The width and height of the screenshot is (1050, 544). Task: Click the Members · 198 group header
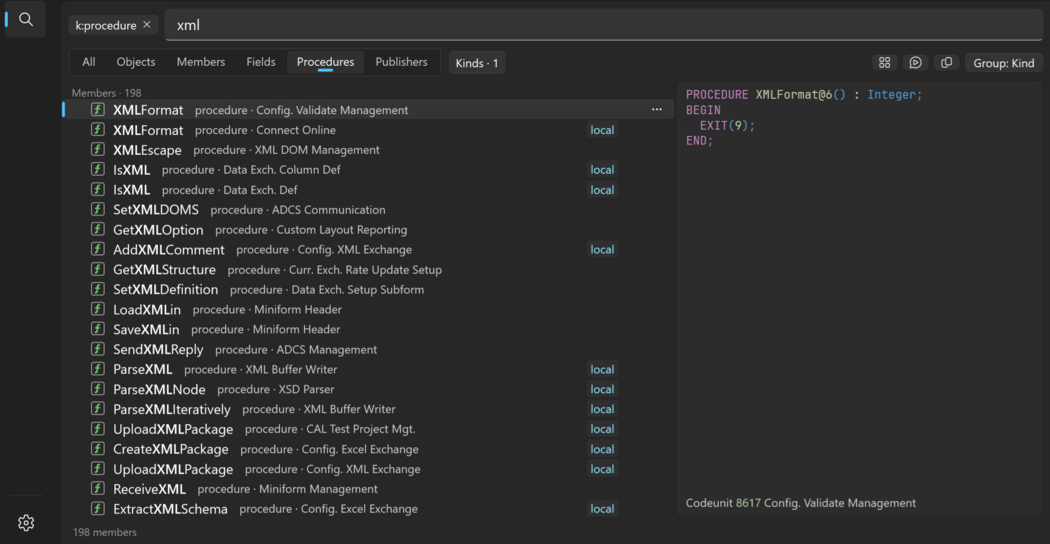click(106, 93)
